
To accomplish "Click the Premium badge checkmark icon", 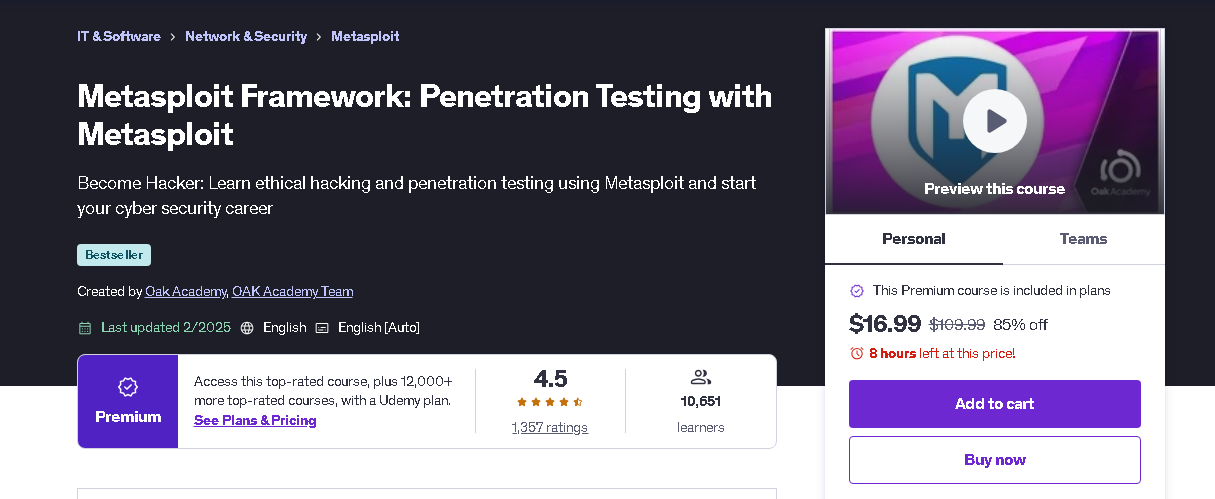I will point(128,387).
